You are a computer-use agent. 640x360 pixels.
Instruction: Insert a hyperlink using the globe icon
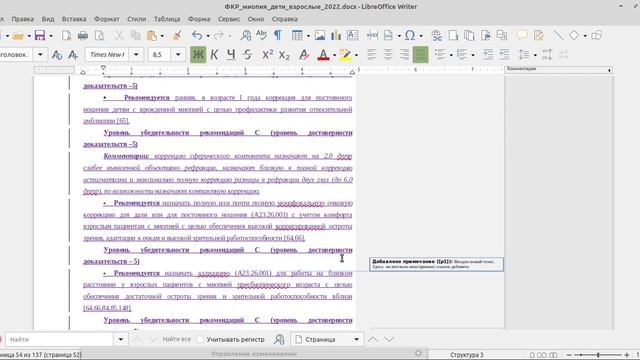coord(436,36)
